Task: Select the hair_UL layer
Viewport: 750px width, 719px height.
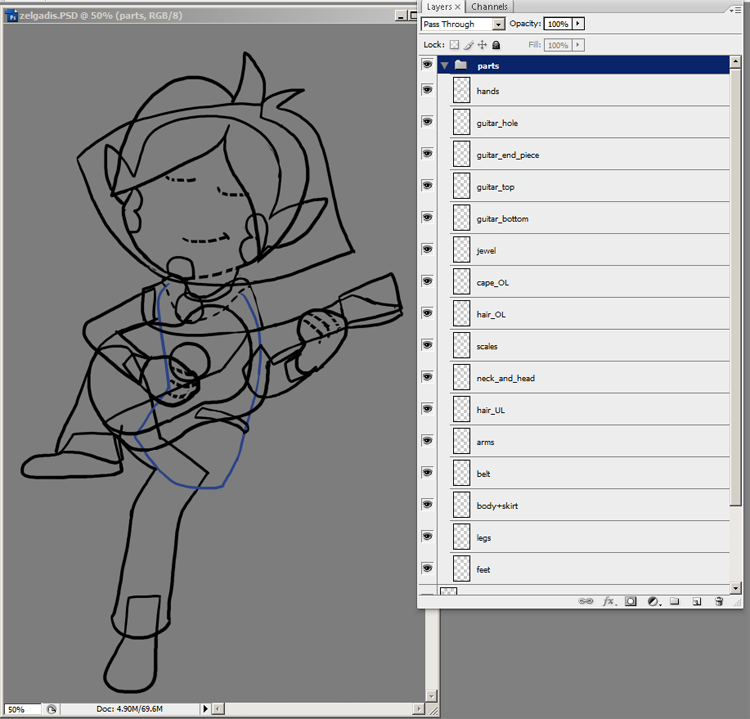Action: point(589,410)
